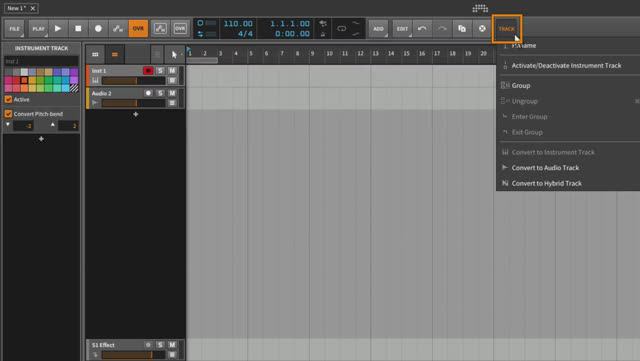Click the Delete circle-x icon
This screenshot has width=640, height=361.
(x=482, y=29)
